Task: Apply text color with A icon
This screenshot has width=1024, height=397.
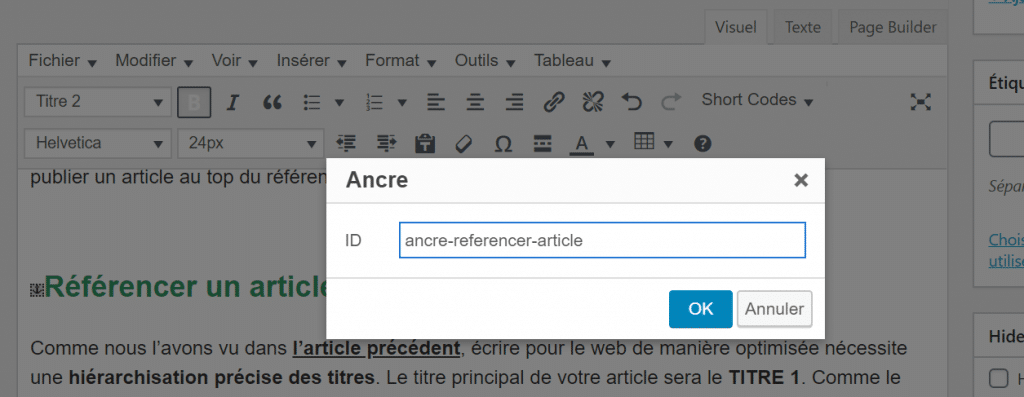Action: (581, 143)
